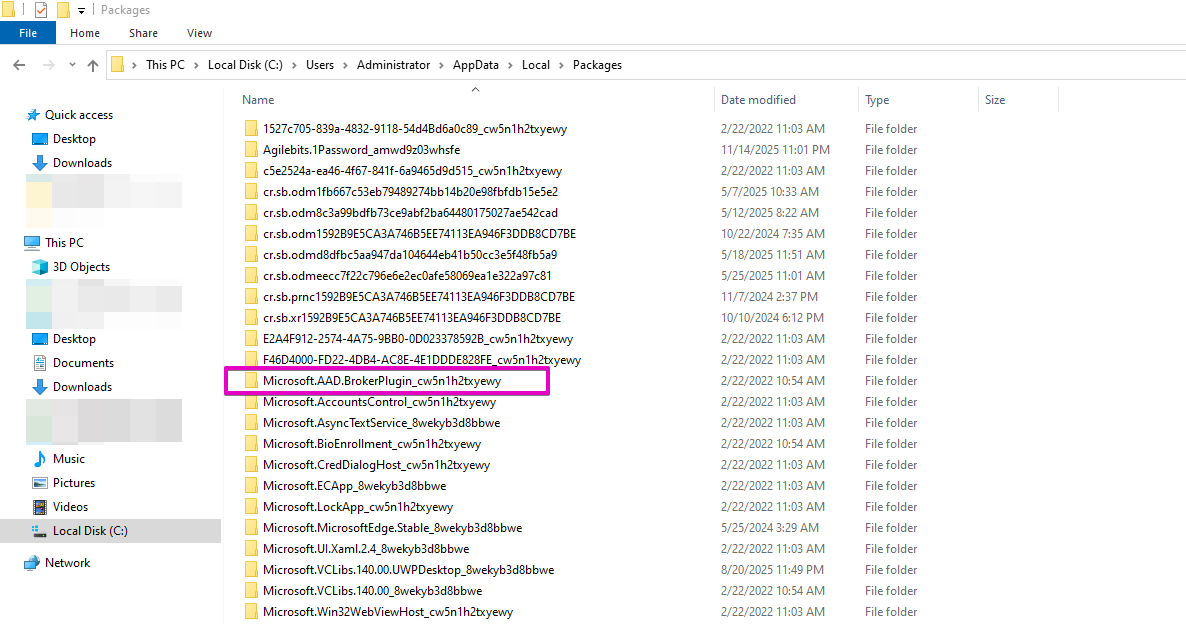The height and width of the screenshot is (624, 1186).
Task: Select Desktop under Quick access
Action: pyautogui.click(x=74, y=139)
